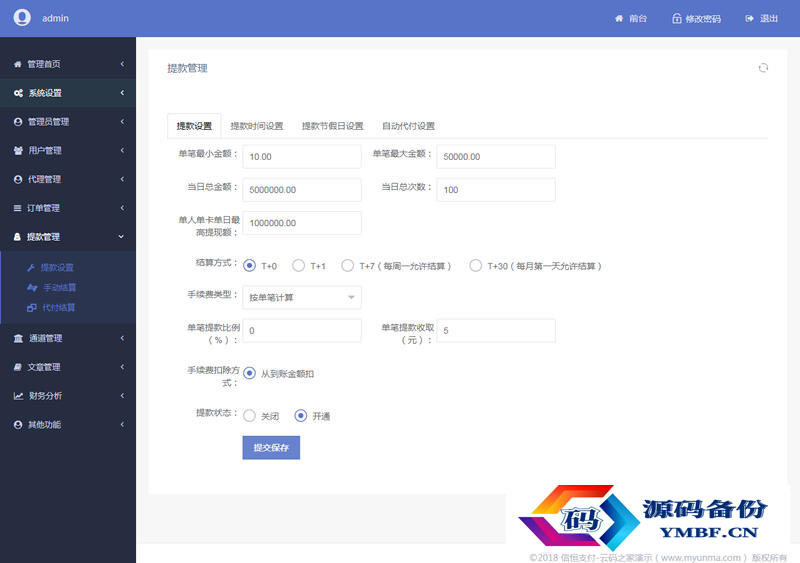Screen dimensions: 800x563
Task: Click the person icon for 管理员管理
Action: coord(18,122)
